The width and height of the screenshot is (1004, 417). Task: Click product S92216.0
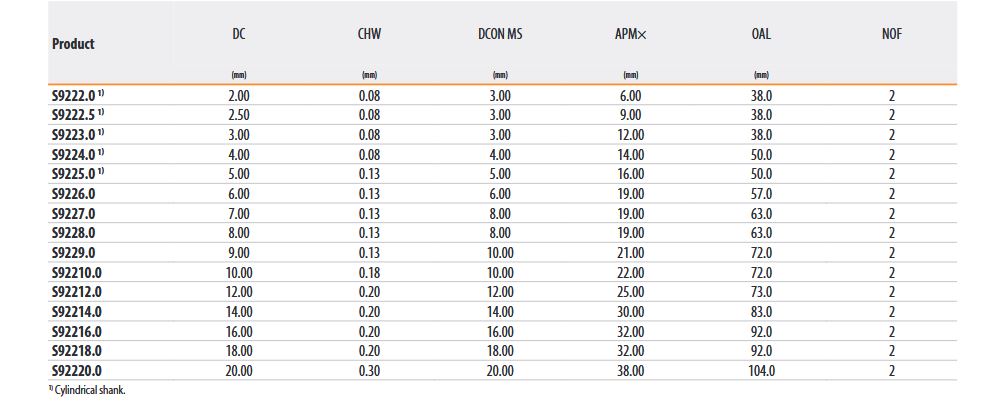point(76,331)
